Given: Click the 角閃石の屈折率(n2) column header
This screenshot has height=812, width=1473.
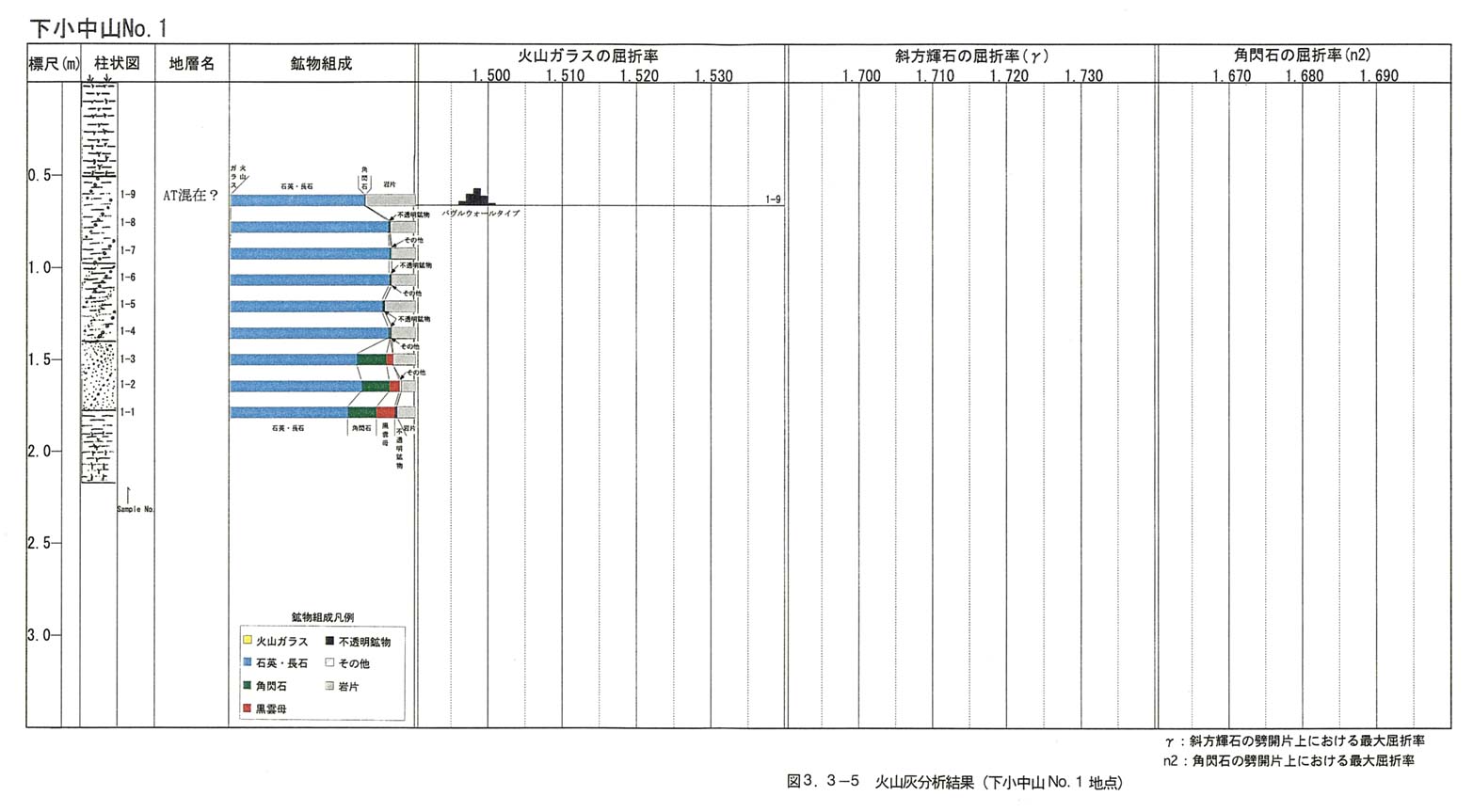Looking at the screenshot, I should point(1302,56).
